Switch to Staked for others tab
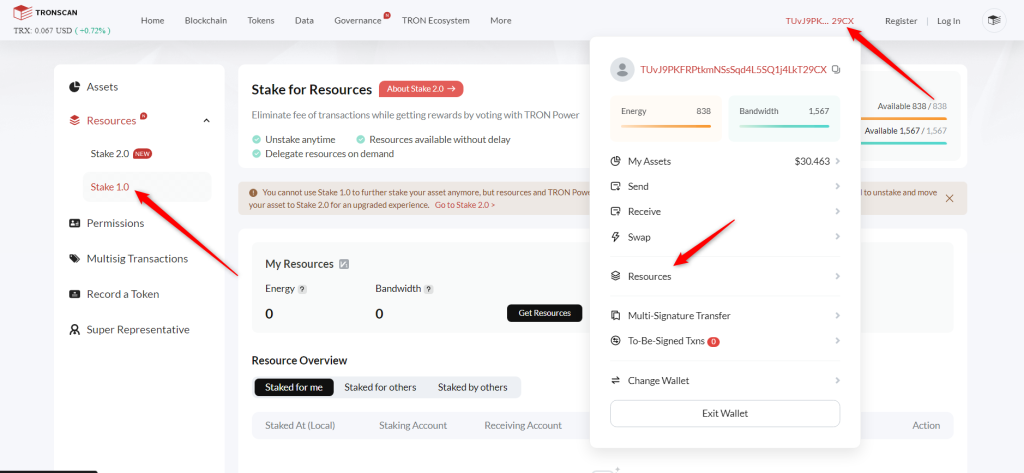1024x473 pixels. point(380,387)
